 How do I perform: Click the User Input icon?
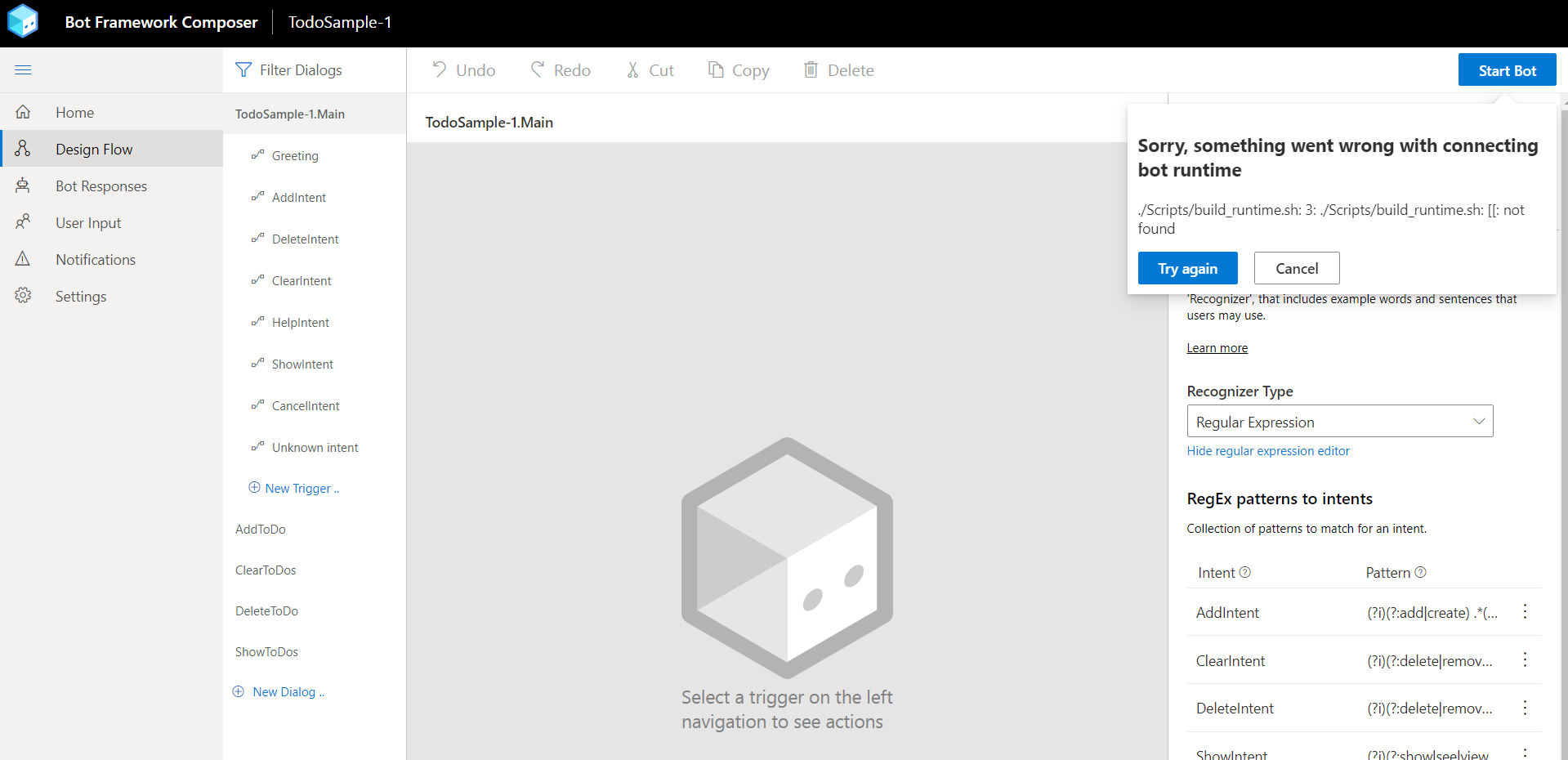tap(23, 222)
